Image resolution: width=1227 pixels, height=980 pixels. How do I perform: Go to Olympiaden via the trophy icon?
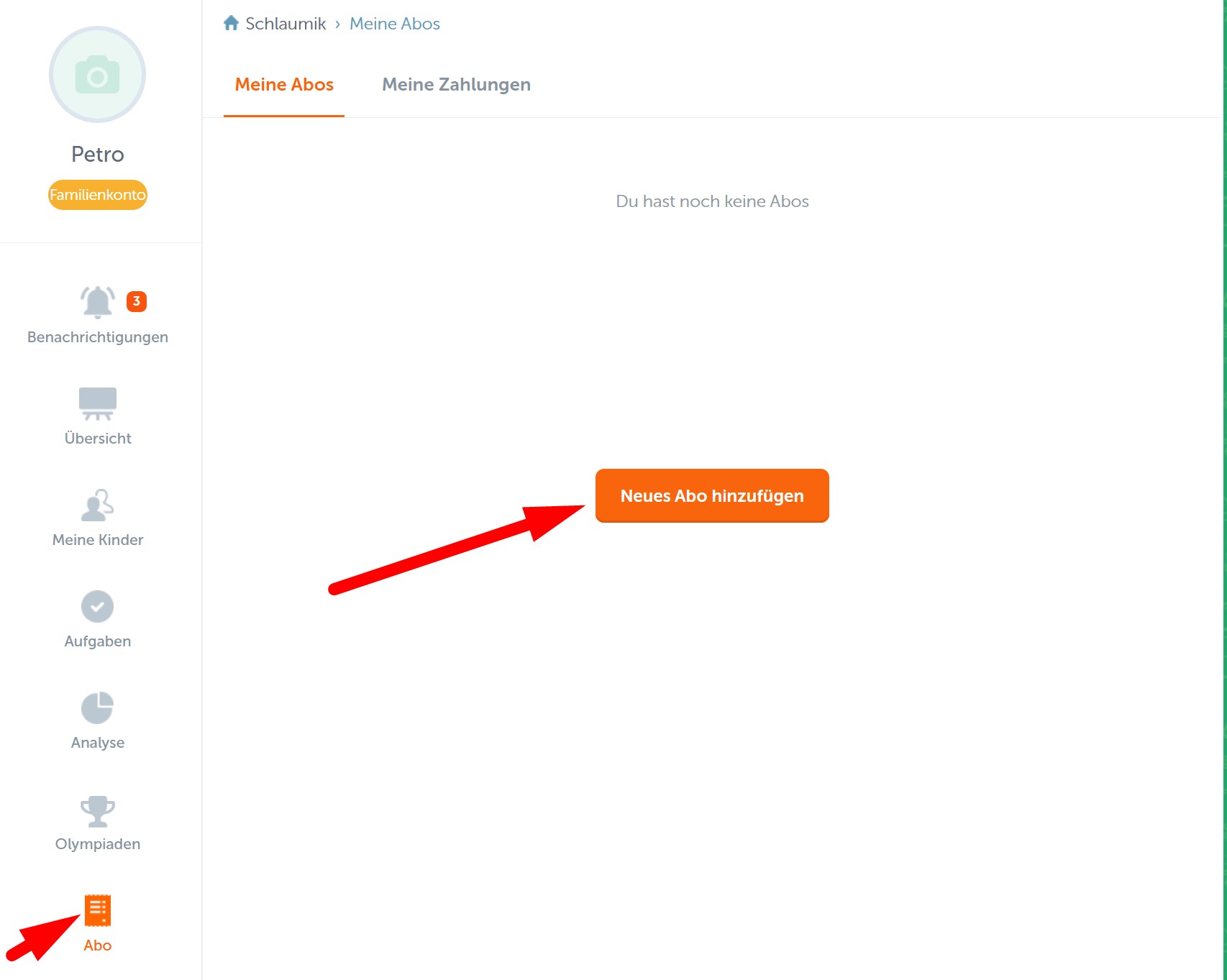97,810
